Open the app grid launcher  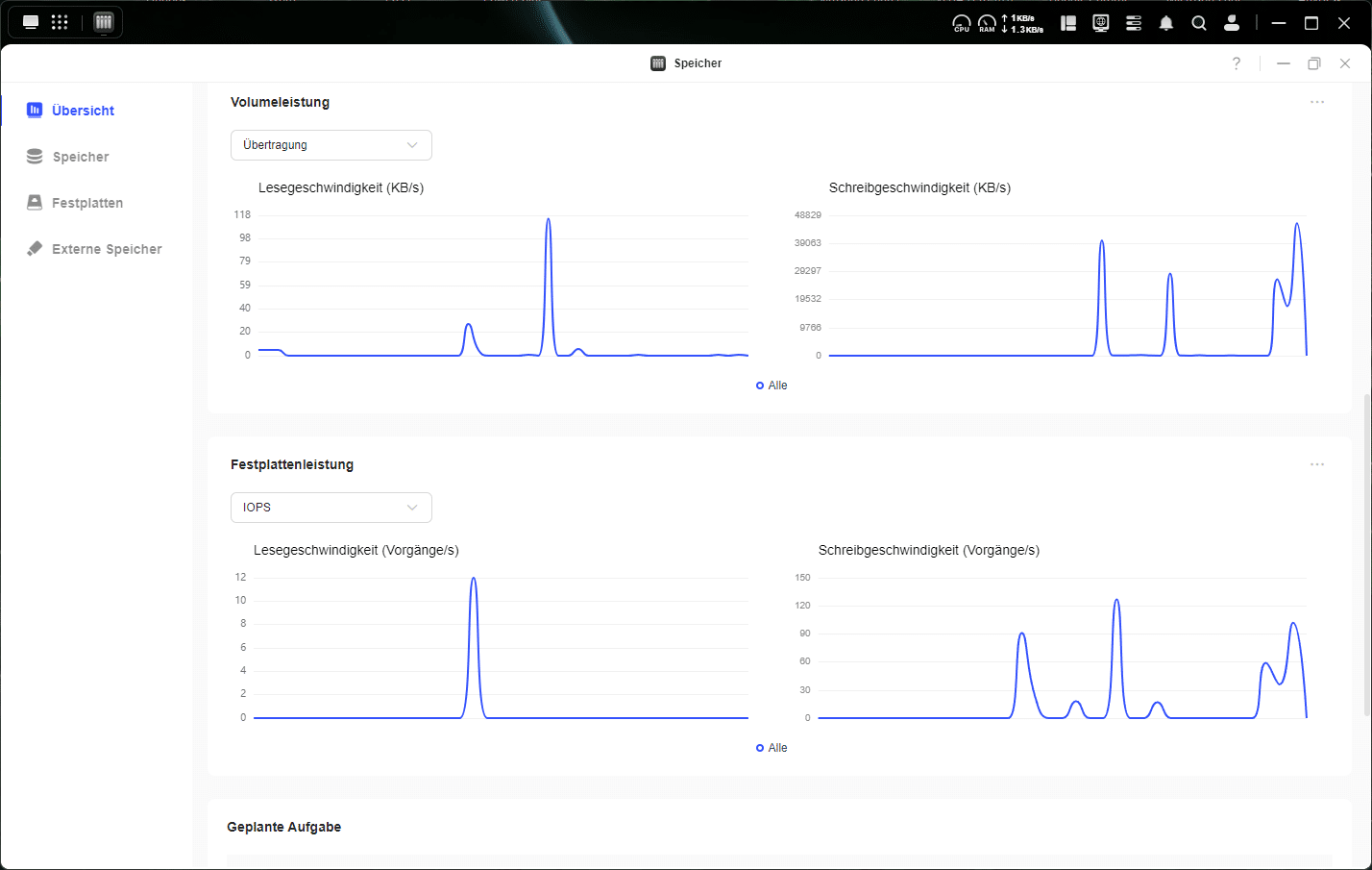[x=60, y=22]
